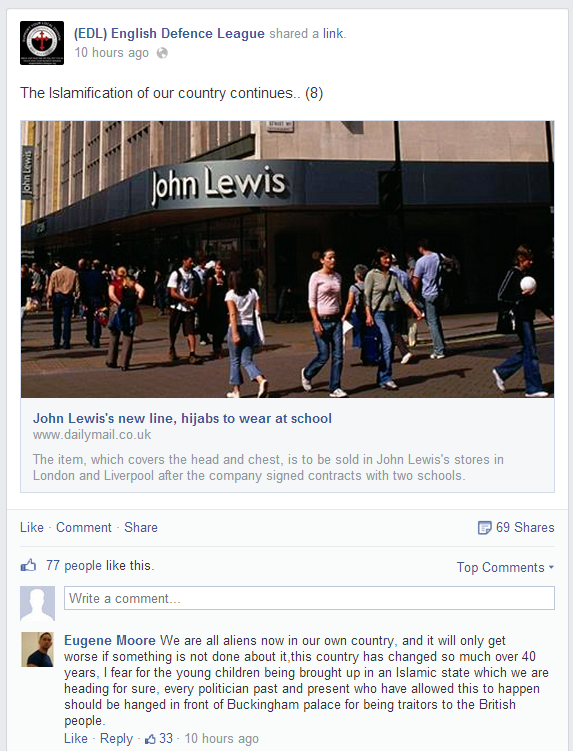Click Comment under the post

(84, 527)
